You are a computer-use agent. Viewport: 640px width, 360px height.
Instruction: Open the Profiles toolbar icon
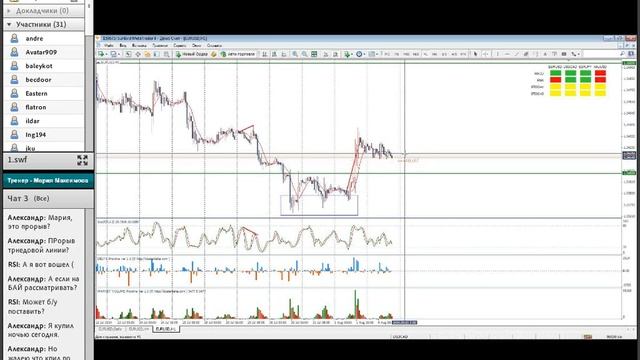113,54
